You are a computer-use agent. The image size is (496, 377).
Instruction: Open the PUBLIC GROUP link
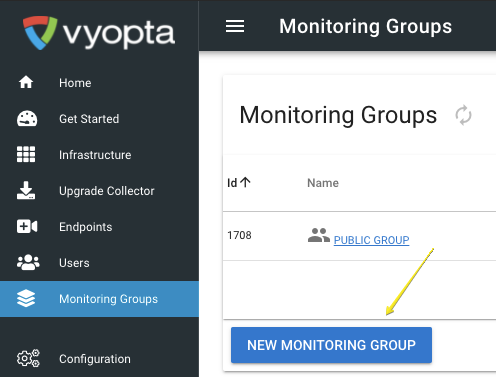click(x=371, y=240)
